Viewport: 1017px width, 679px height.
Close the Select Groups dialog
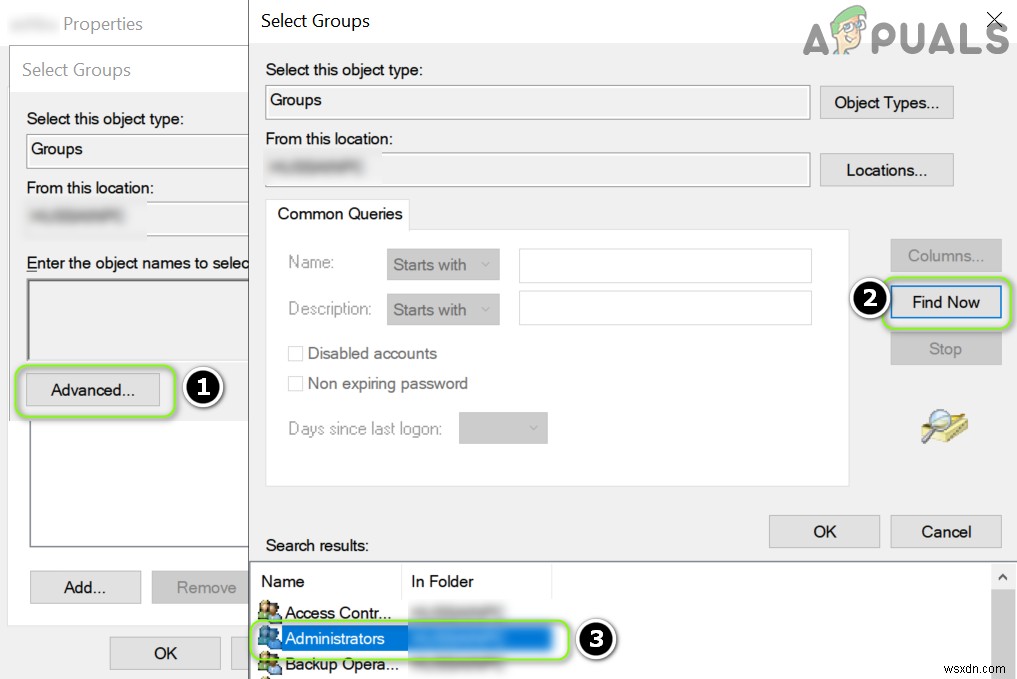pyautogui.click(x=994, y=19)
